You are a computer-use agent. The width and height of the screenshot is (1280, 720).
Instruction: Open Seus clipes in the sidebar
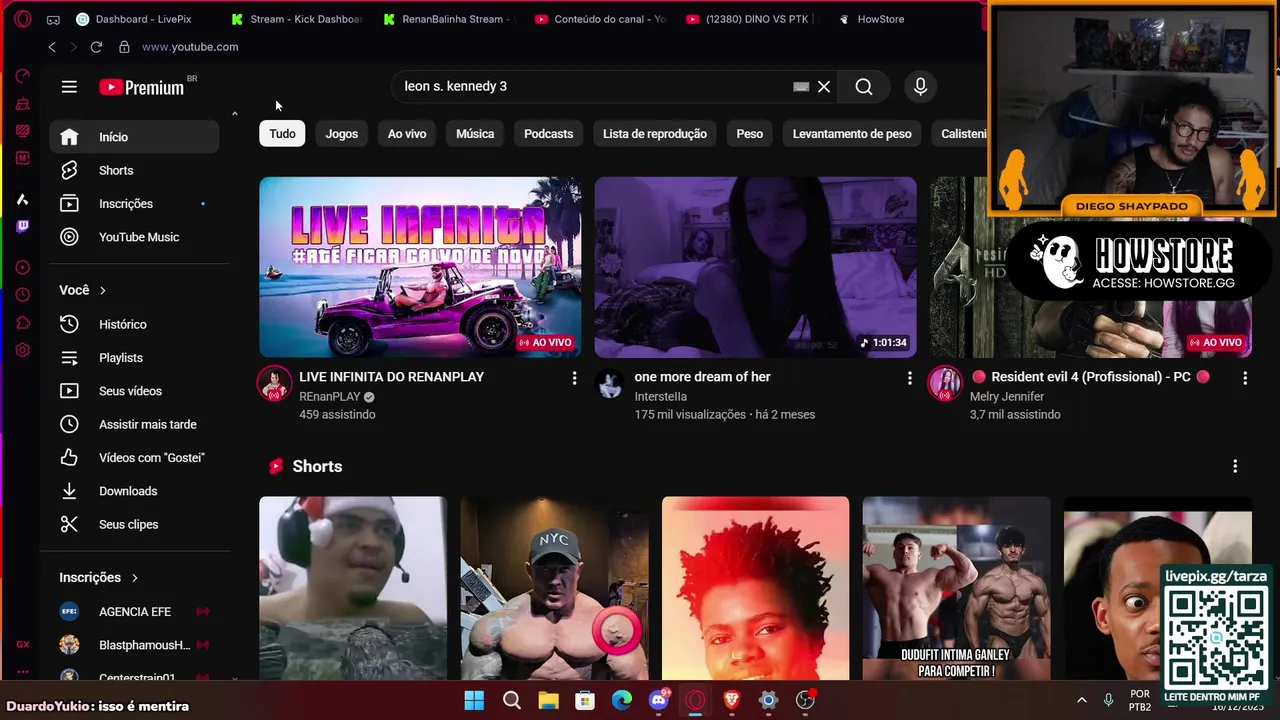click(134, 524)
